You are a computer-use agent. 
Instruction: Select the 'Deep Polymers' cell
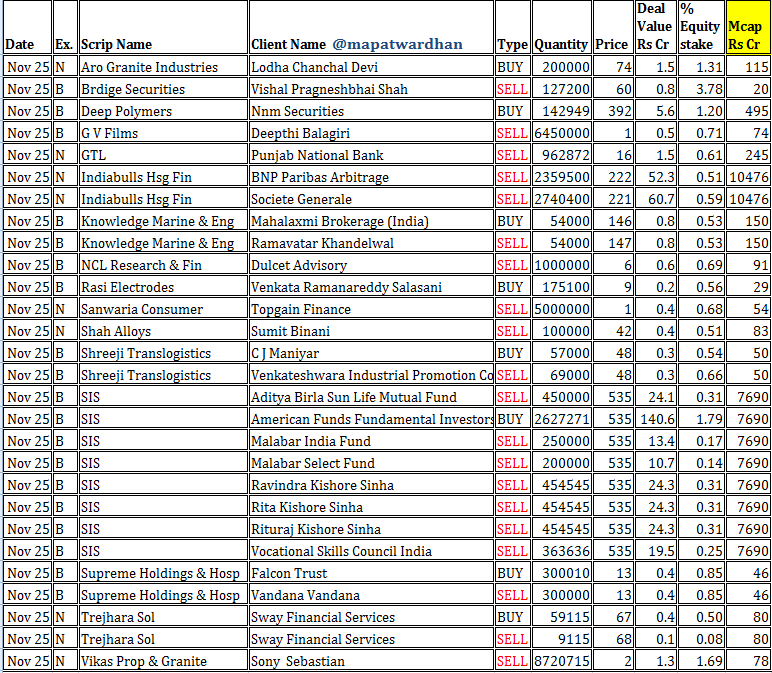[163, 110]
